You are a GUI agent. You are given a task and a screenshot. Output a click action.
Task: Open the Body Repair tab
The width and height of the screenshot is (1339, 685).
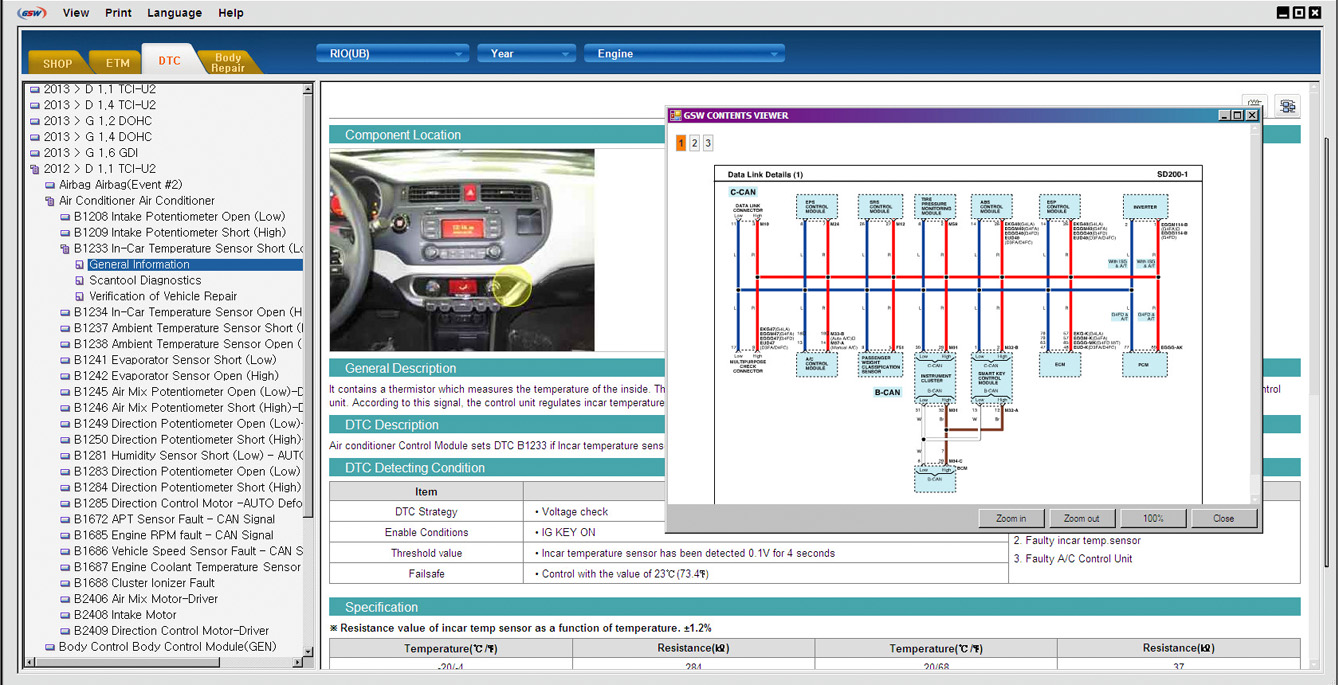pos(228,63)
